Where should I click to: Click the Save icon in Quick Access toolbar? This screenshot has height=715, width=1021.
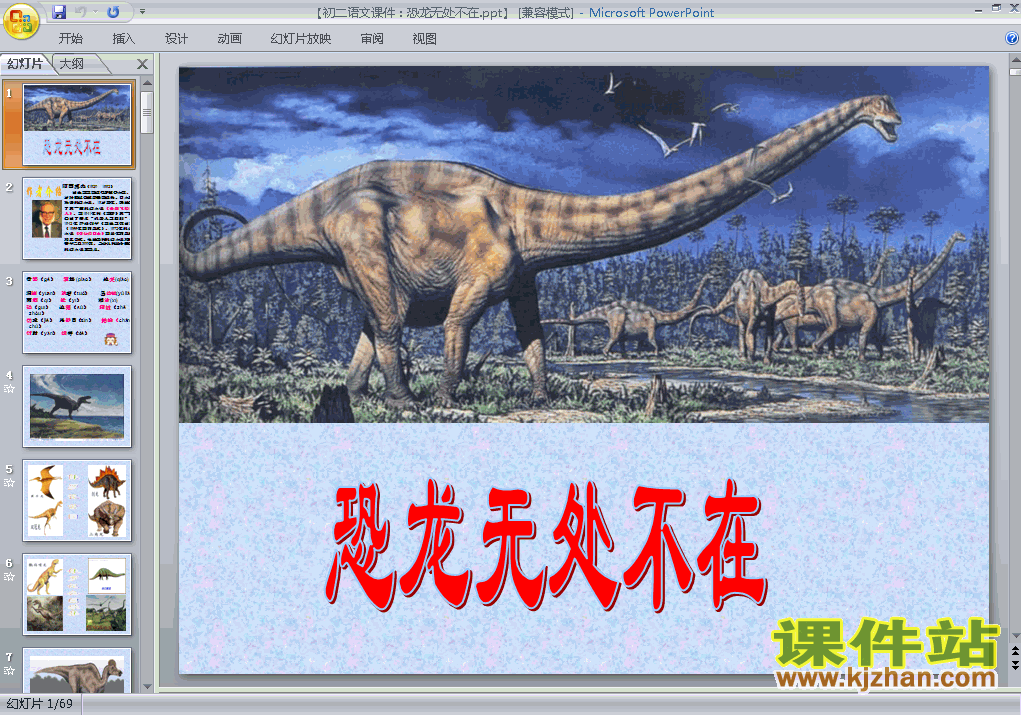(59, 12)
